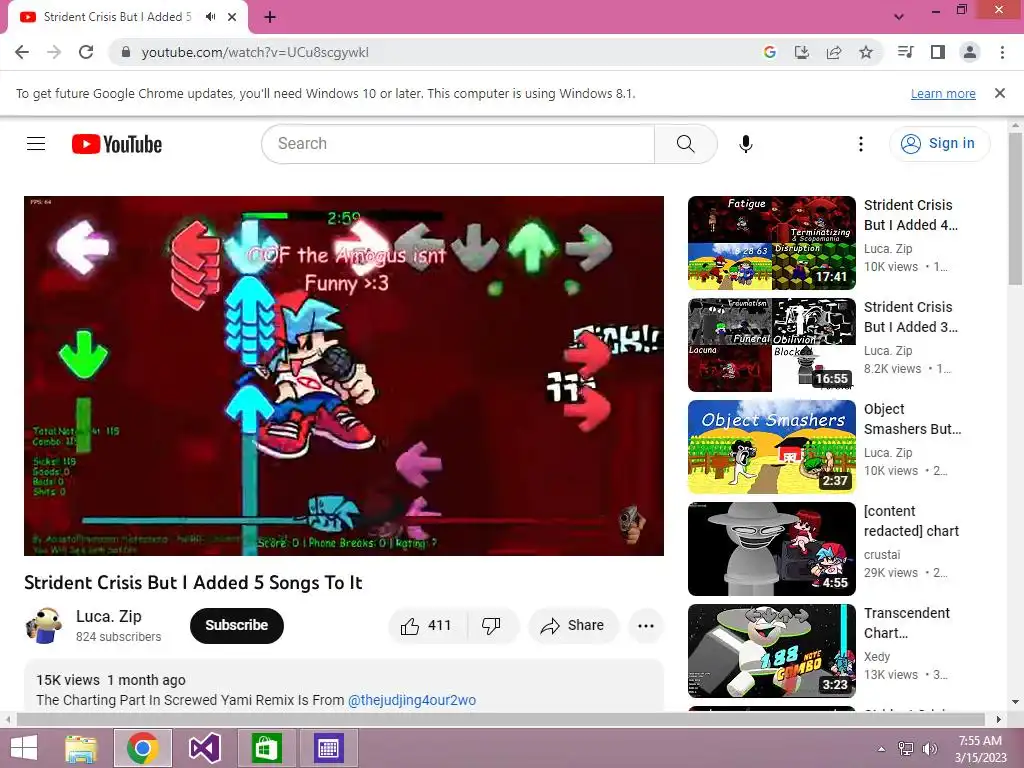Open the Windows Start button
Viewport: 1024px width, 768px height.
coord(24,748)
